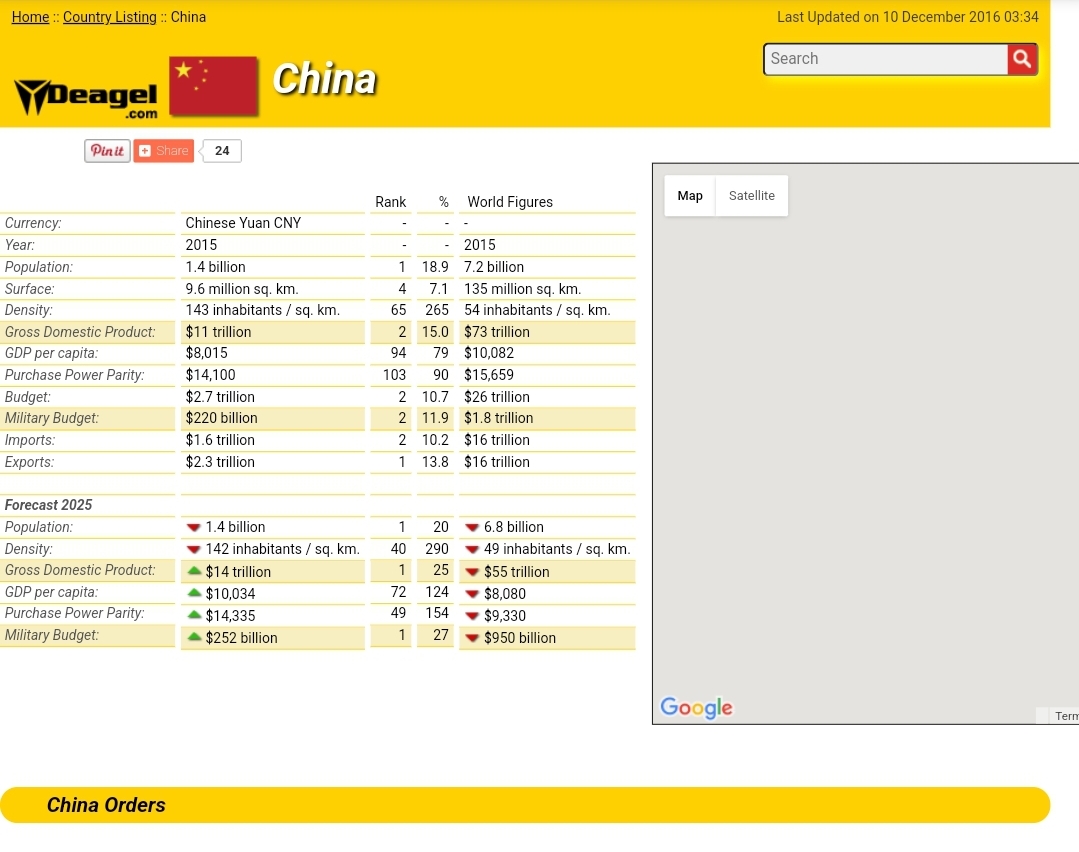
Task: Click the red down arrow beside $8,080
Action: [x=472, y=594]
